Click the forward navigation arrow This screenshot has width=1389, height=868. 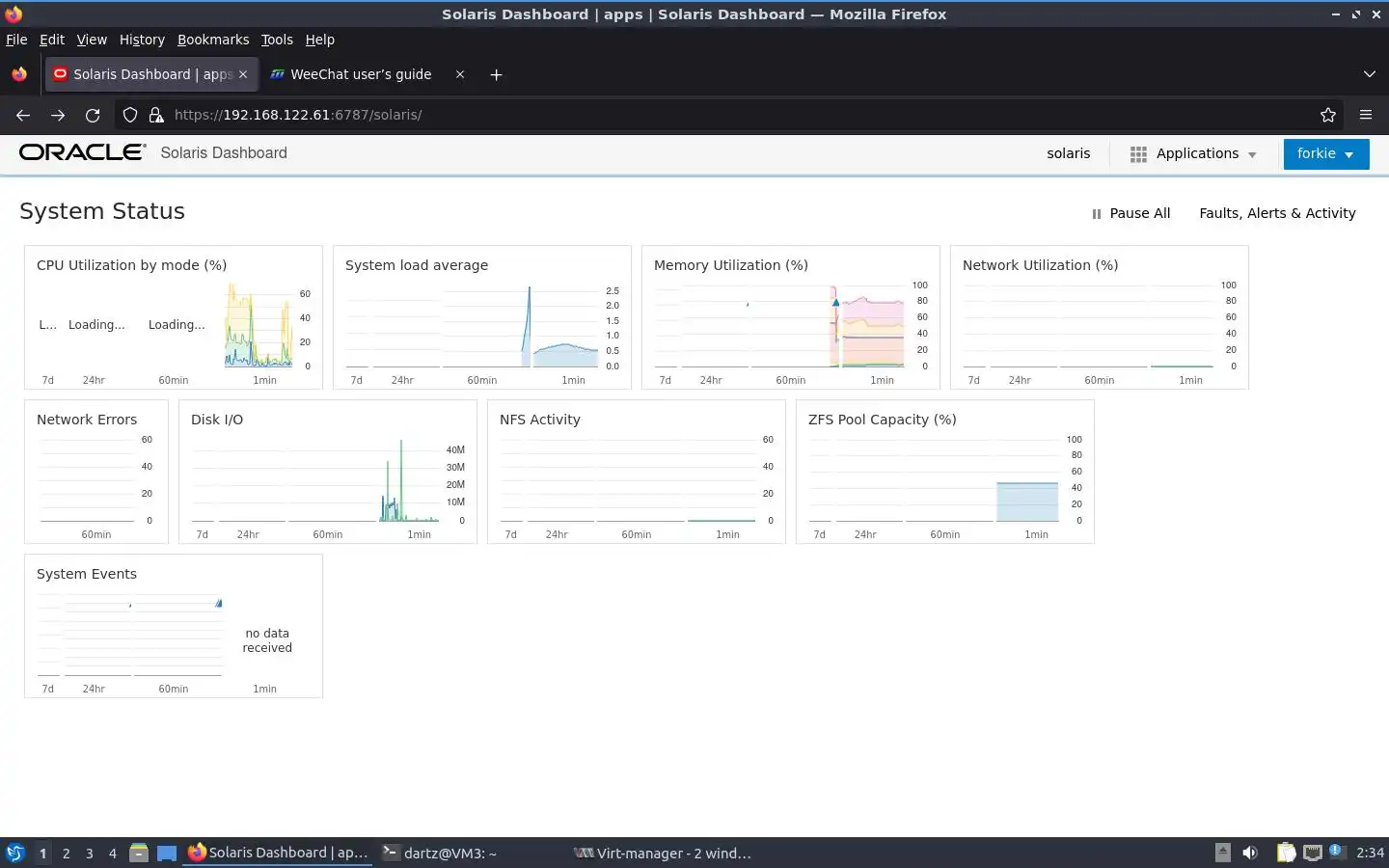[x=58, y=115]
